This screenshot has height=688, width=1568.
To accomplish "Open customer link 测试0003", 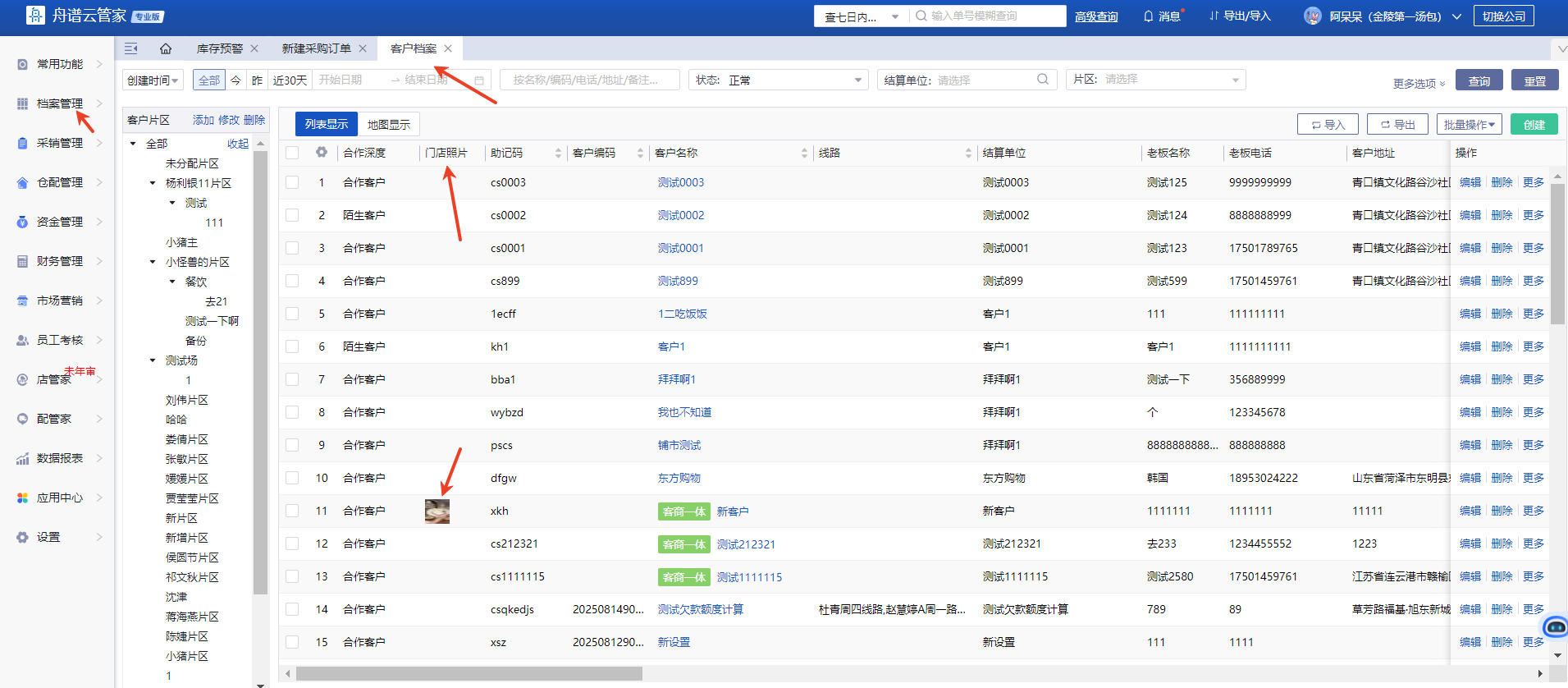I will pos(680,182).
